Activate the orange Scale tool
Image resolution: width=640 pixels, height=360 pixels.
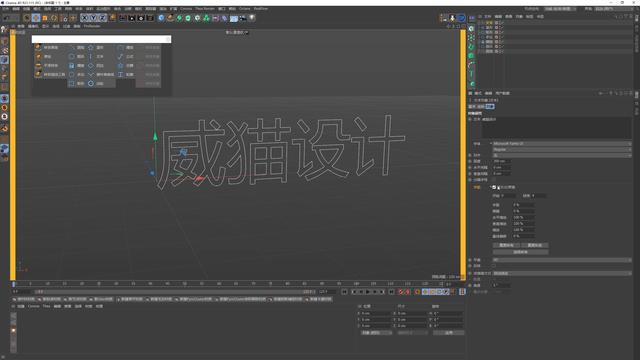click(45, 18)
